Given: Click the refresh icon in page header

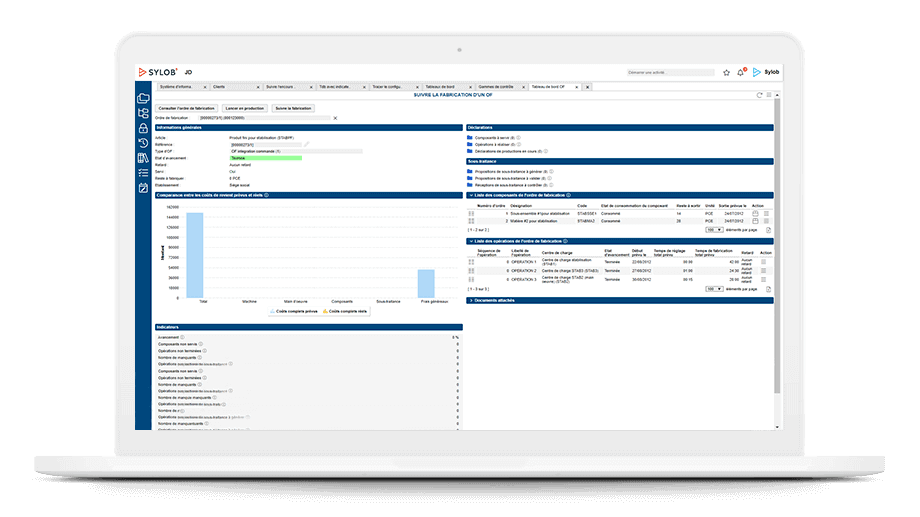Looking at the screenshot, I should [759, 95].
